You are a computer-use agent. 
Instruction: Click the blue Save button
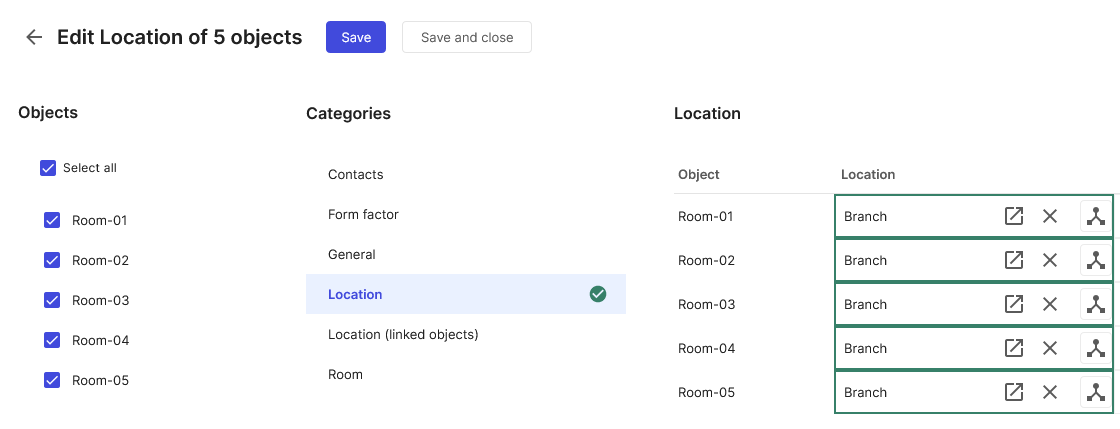pyautogui.click(x=356, y=37)
